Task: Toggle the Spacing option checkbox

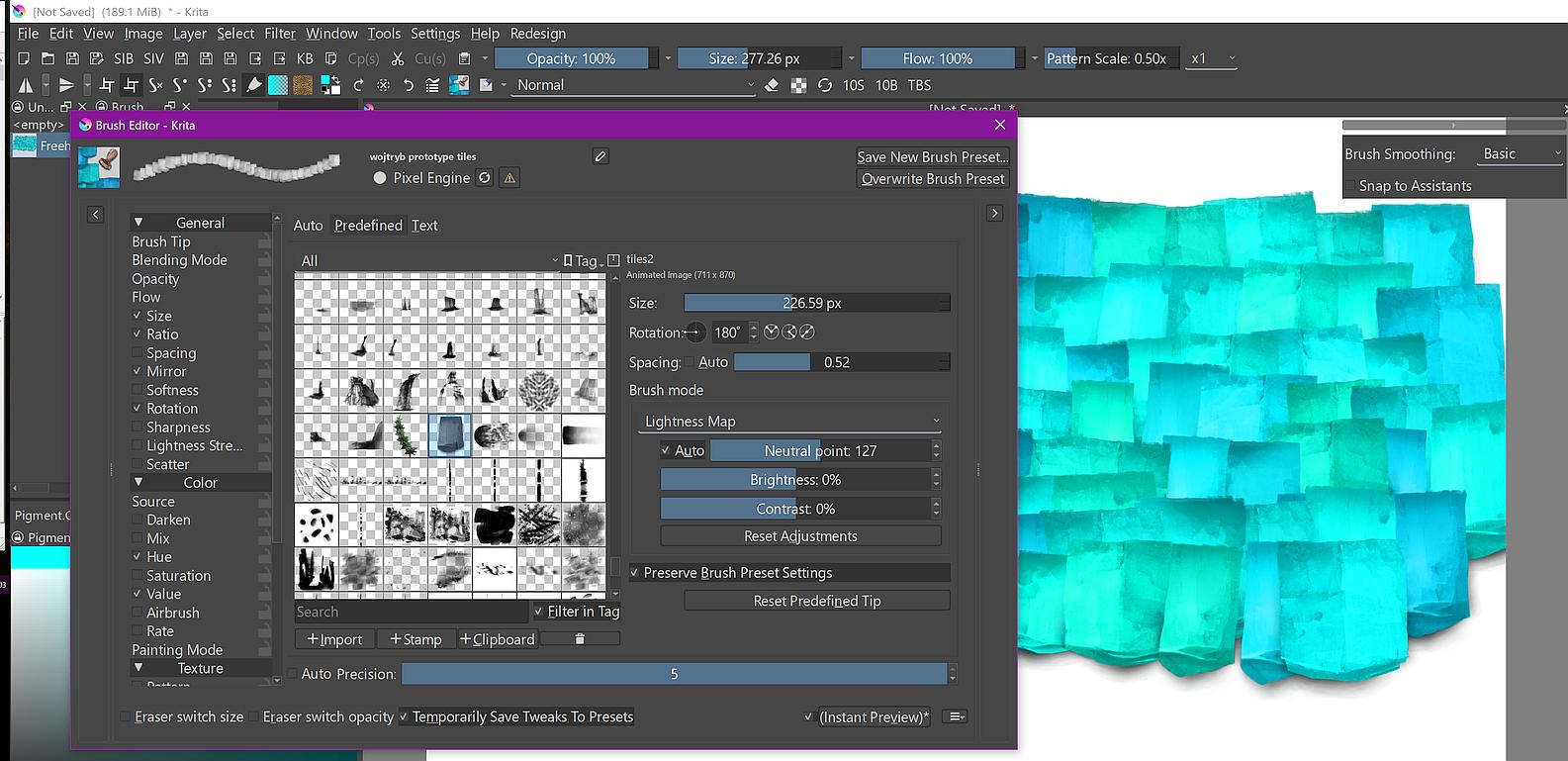Action: pos(138,353)
